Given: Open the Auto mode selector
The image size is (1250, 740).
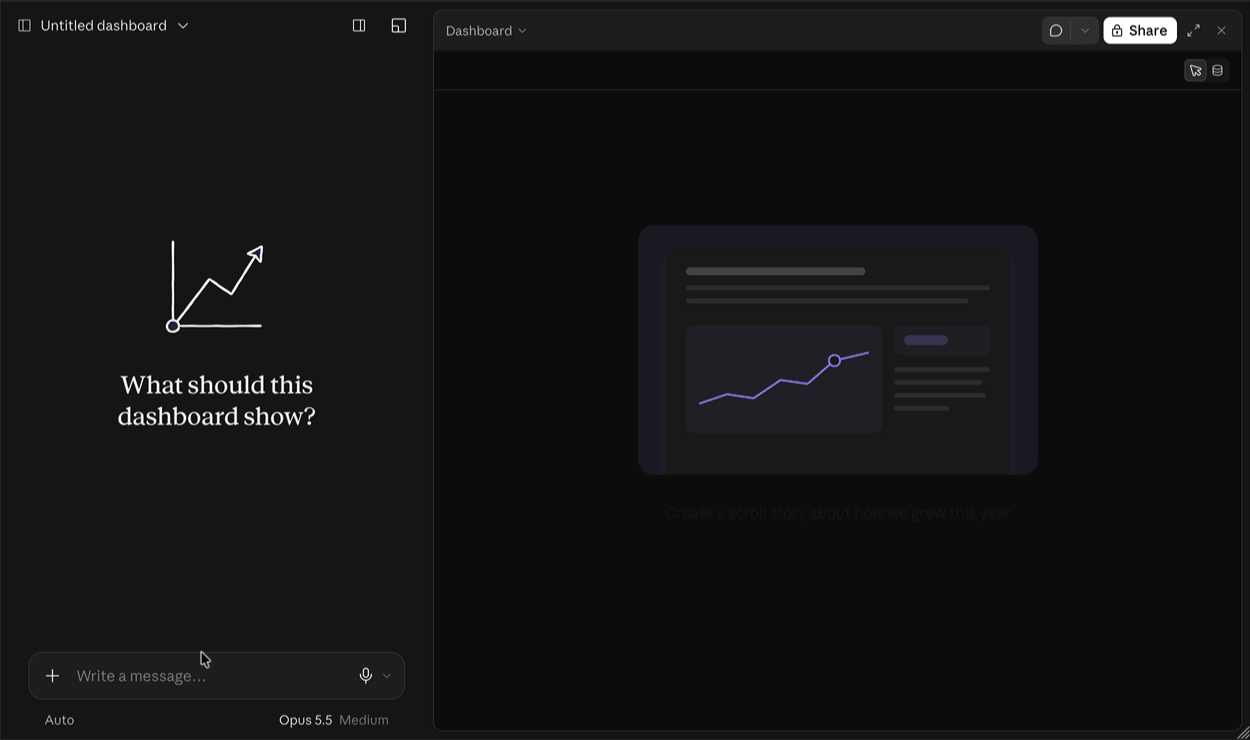Looking at the screenshot, I should (59, 720).
